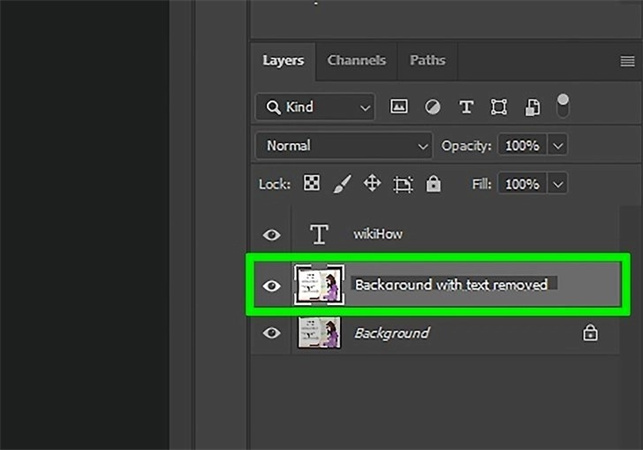Lock all padlock icon

433,183
